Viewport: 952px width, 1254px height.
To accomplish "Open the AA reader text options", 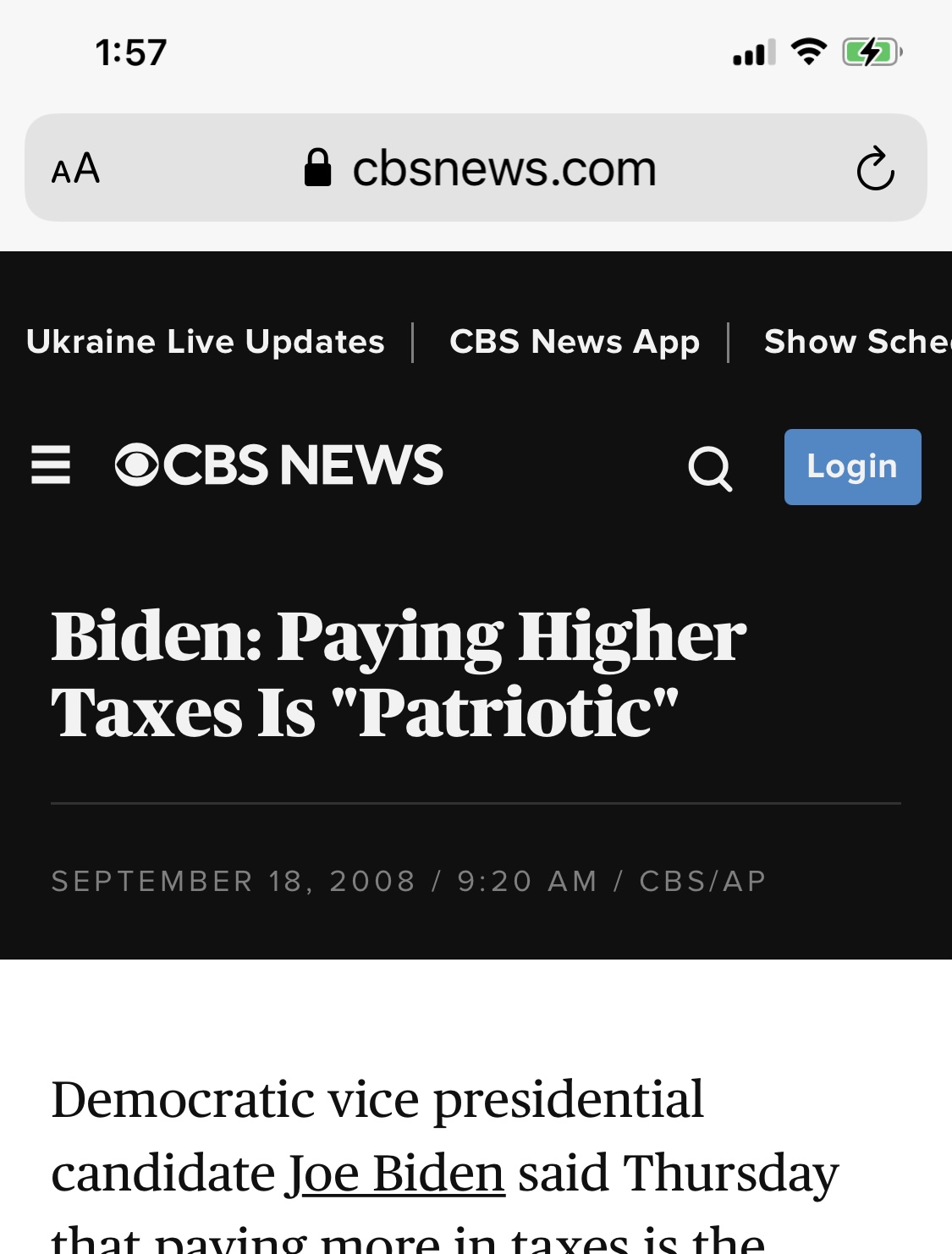I will (x=76, y=168).
